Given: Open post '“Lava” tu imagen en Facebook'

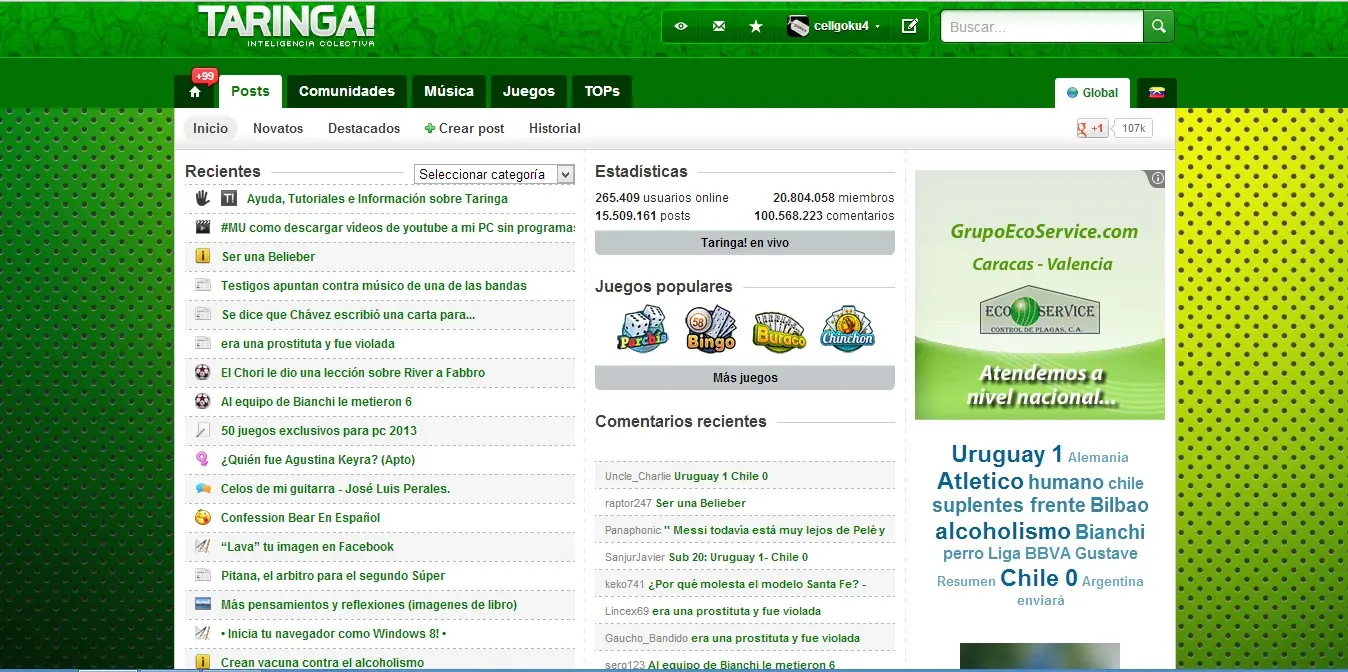Looking at the screenshot, I should 307,546.
